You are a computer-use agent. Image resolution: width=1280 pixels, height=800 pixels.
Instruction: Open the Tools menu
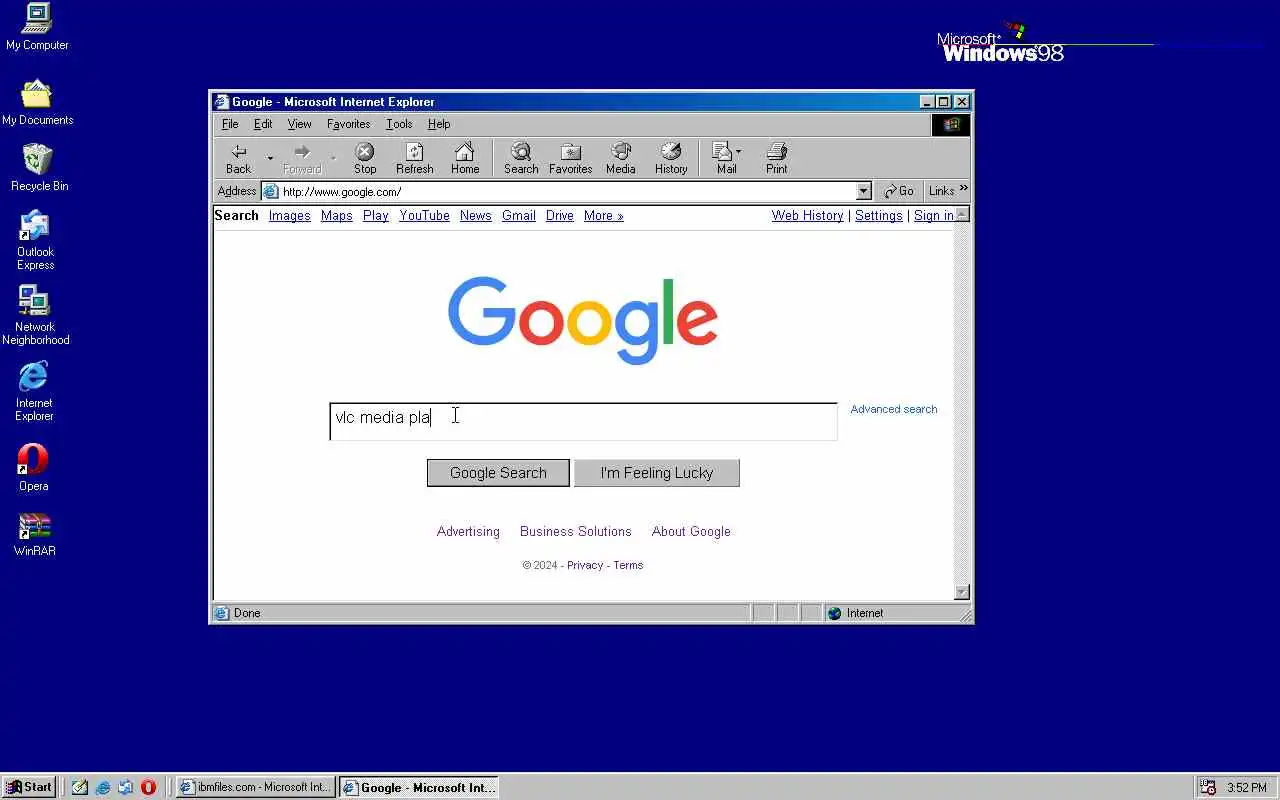coord(399,124)
